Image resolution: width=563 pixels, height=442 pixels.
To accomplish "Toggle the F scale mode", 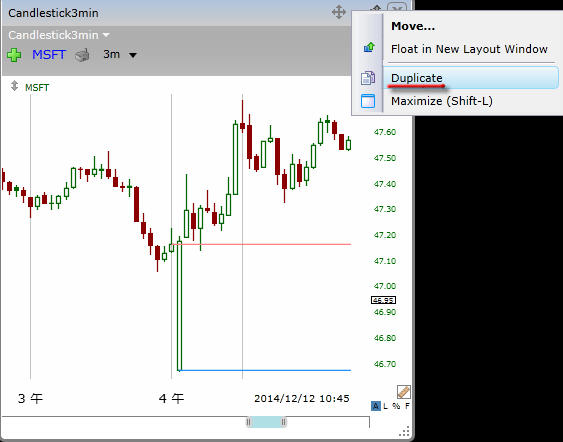I will pos(407,406).
